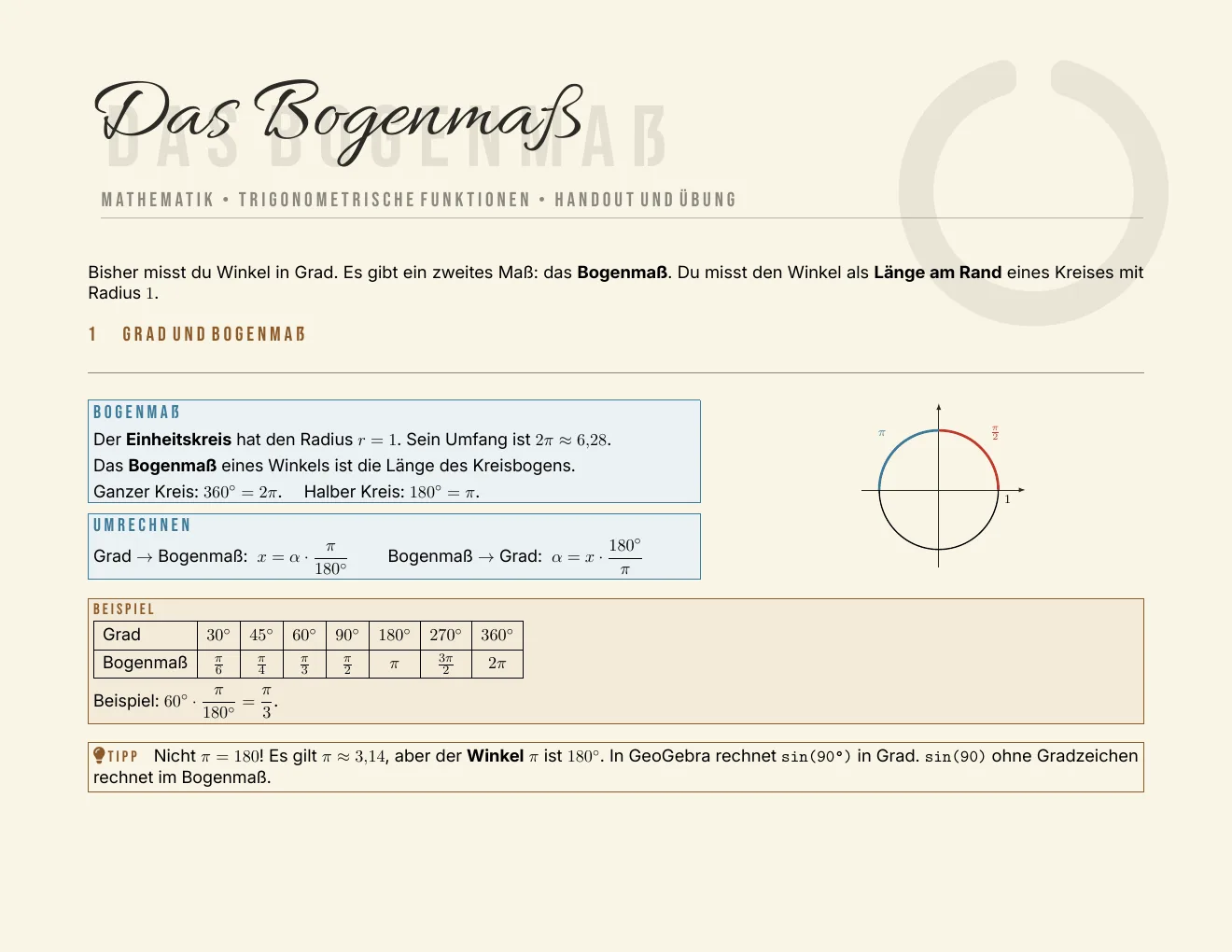1232x952 pixels.
Task: Click the bold word "Winkel" in the tip
Action: point(495,756)
